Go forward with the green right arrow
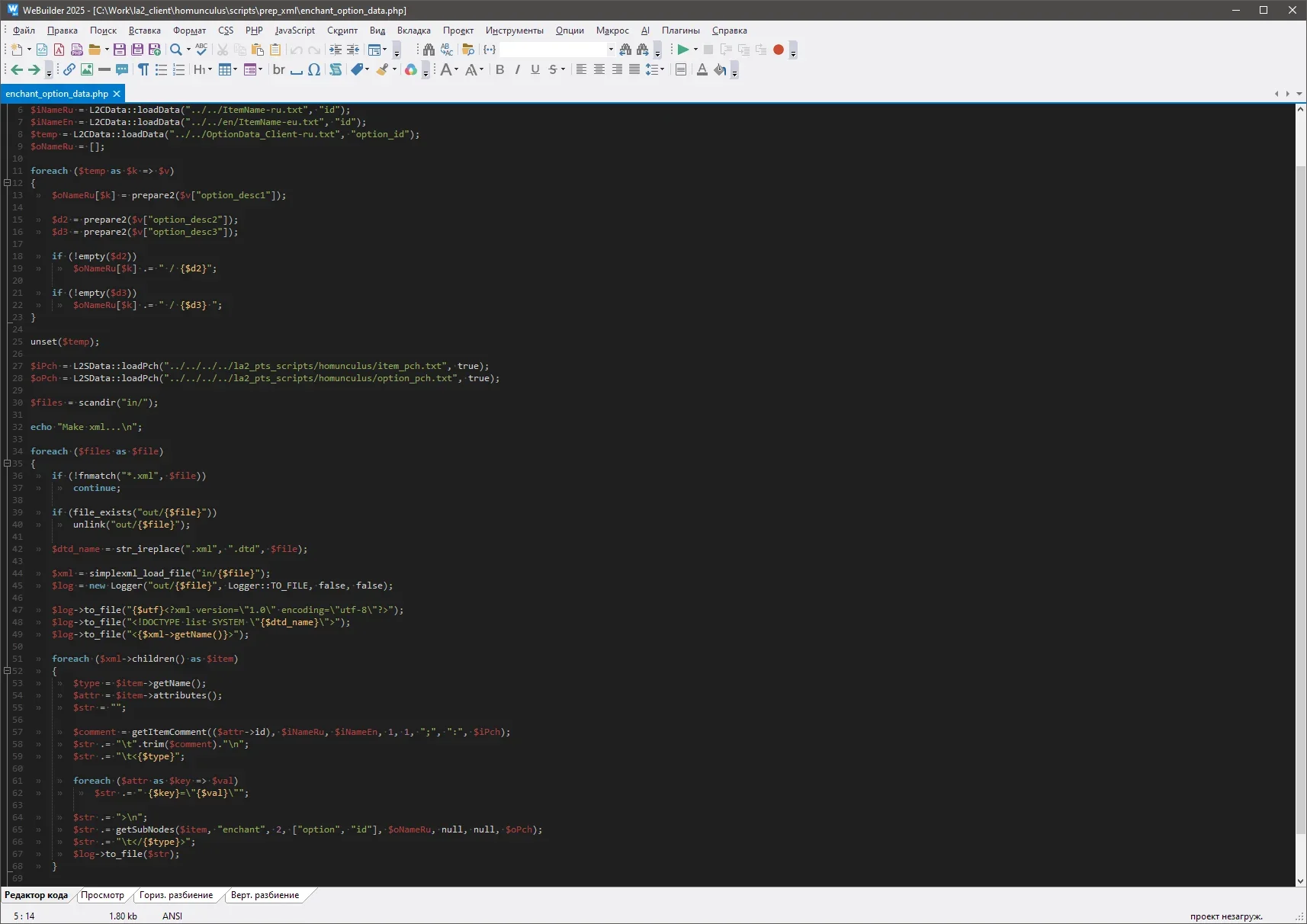Image resolution: width=1307 pixels, height=924 pixels. pyautogui.click(x=34, y=70)
